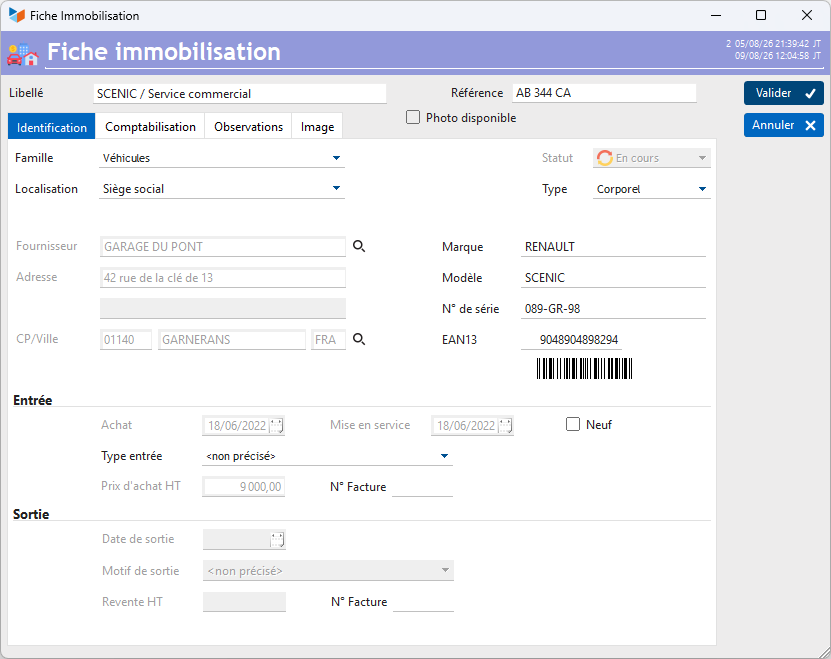Click the Modèle field SCENIC
Image resolution: width=831 pixels, height=659 pixels.
click(613, 278)
